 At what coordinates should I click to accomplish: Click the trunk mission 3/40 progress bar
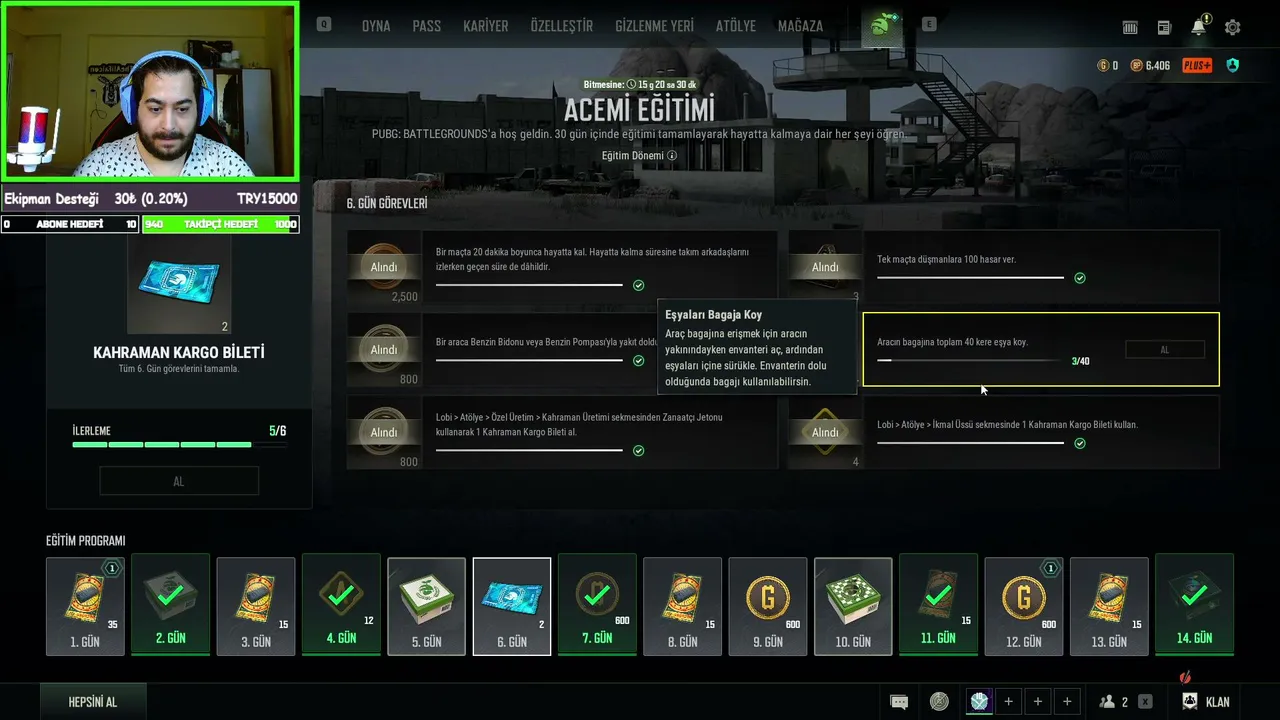point(970,361)
